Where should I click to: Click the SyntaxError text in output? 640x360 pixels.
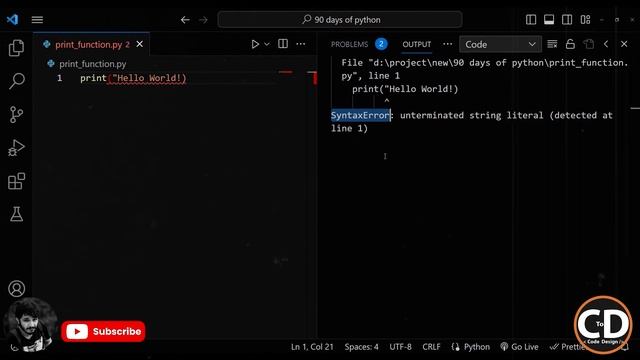click(360, 115)
